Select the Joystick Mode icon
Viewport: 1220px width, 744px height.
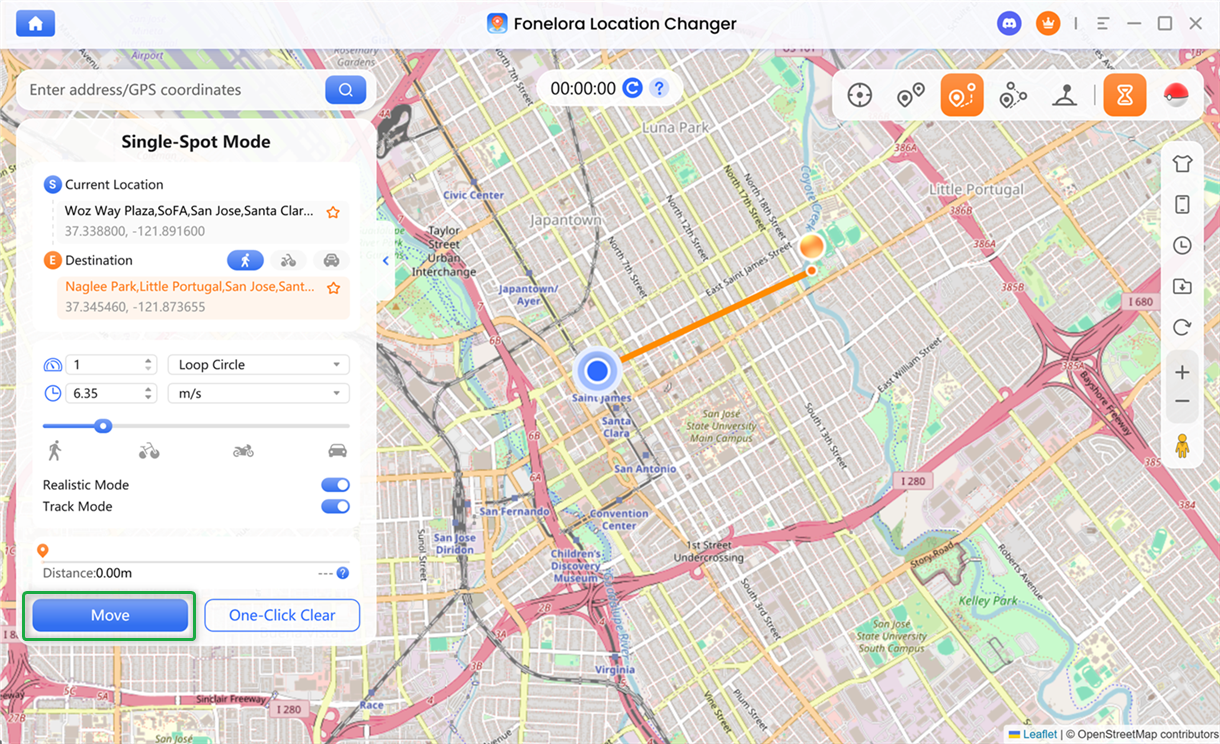click(1064, 96)
